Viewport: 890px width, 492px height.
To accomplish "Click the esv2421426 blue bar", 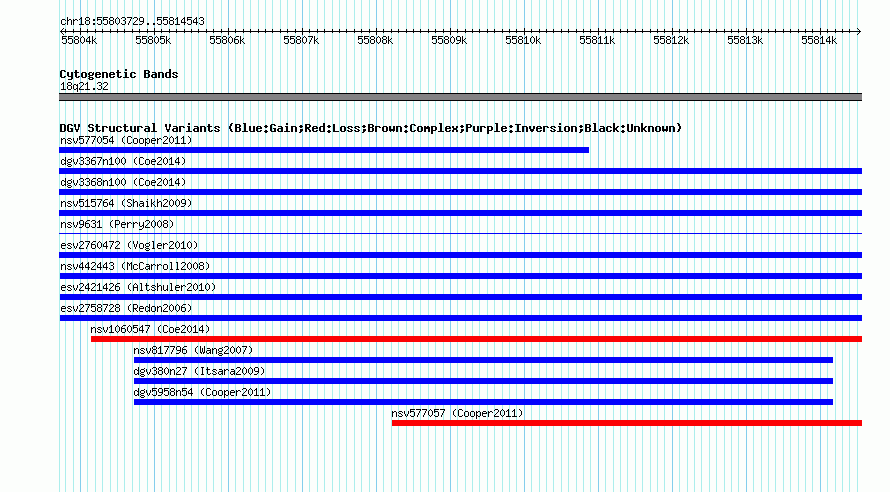I will [x=460, y=297].
